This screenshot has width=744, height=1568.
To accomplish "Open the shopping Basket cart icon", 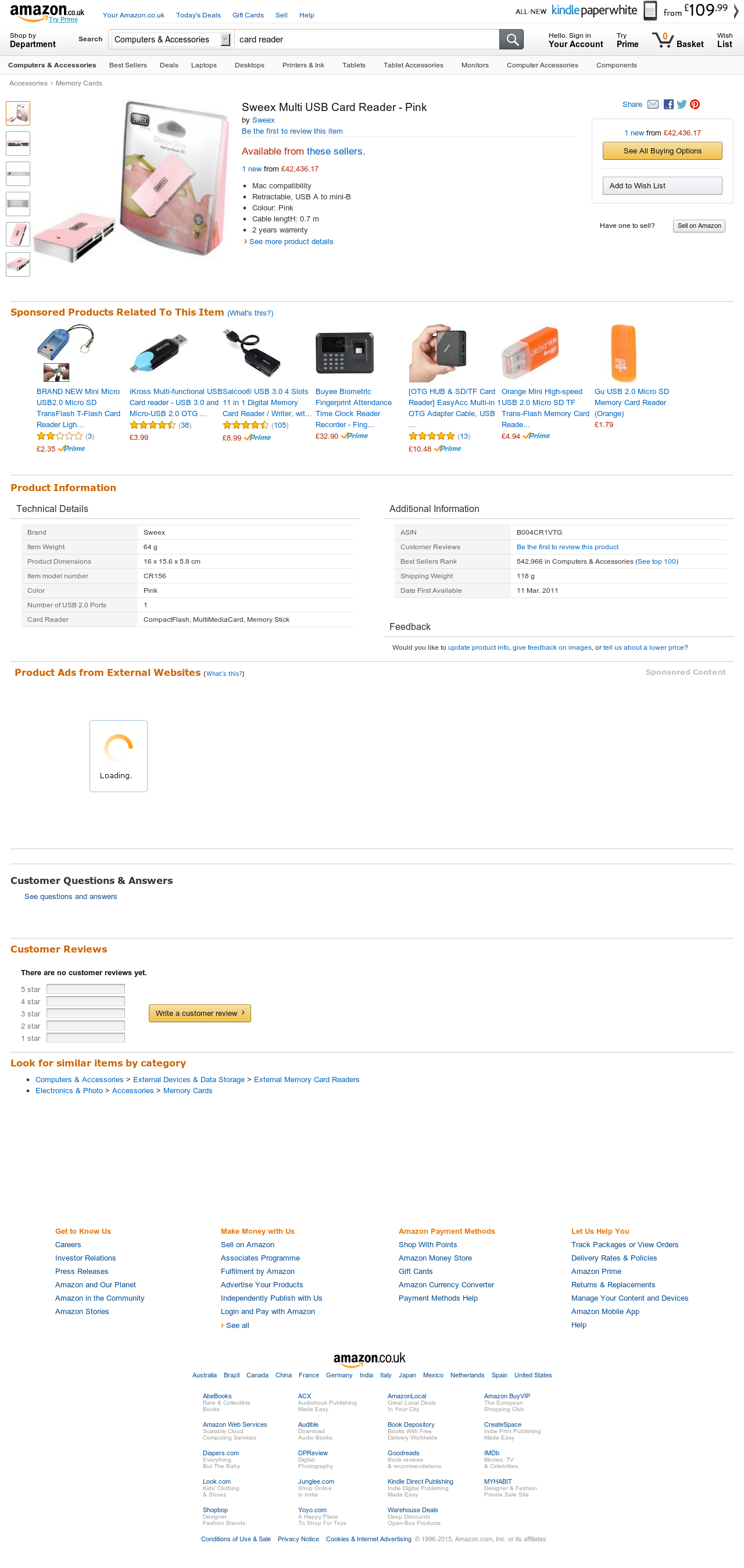I will (x=663, y=40).
